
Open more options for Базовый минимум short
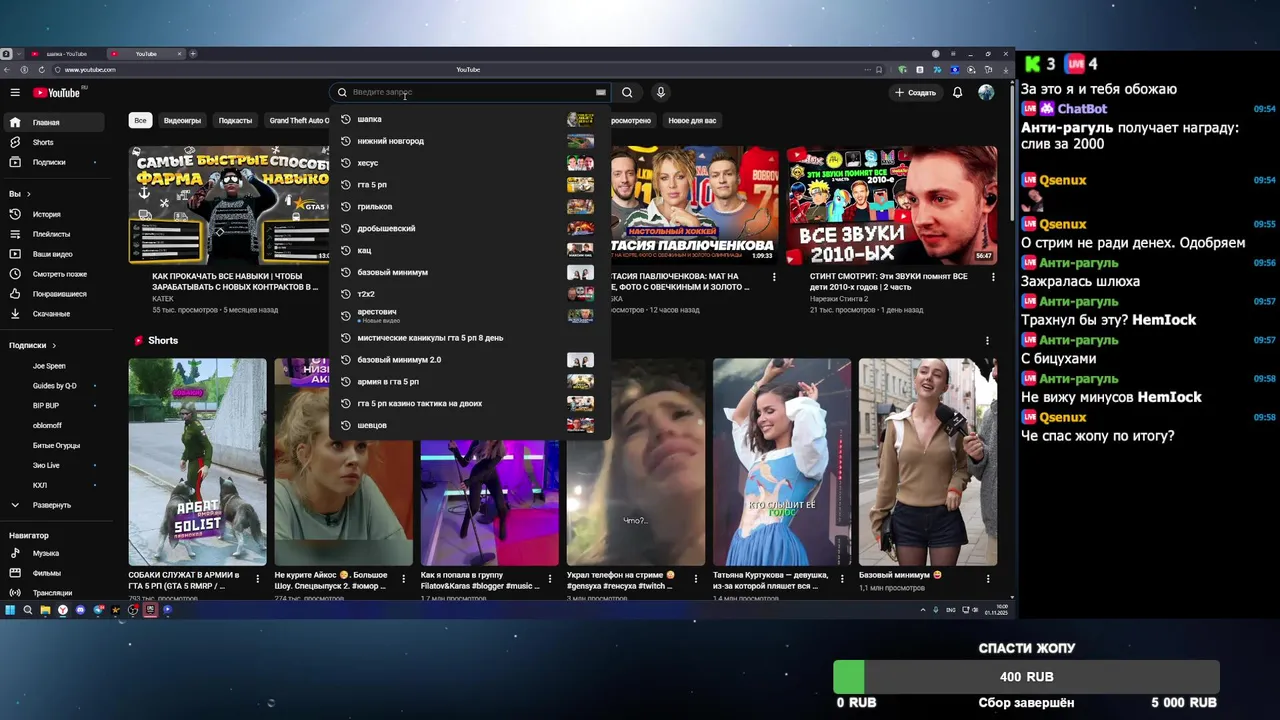(988, 578)
